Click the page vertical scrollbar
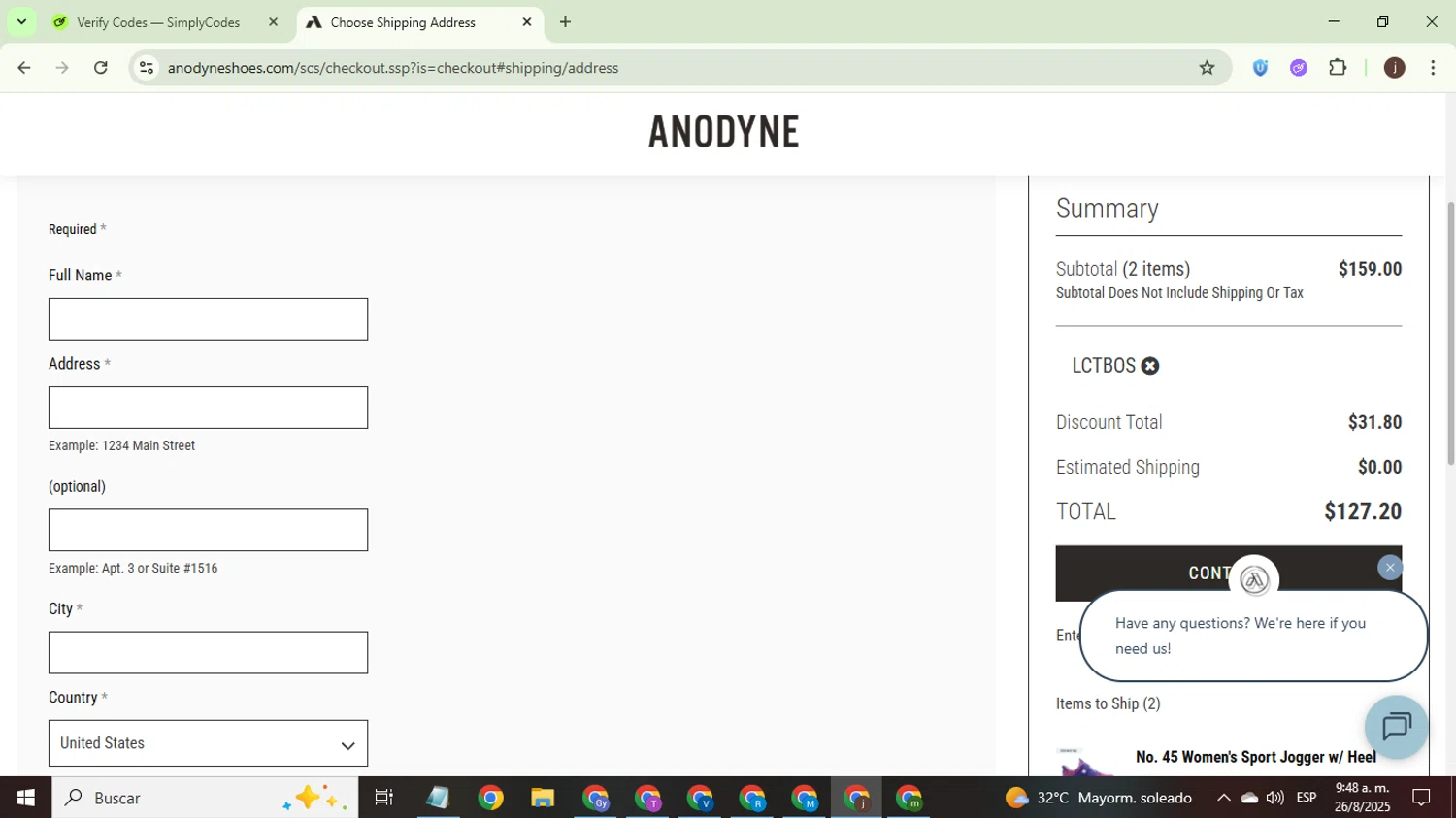1456x818 pixels. coord(1450,333)
